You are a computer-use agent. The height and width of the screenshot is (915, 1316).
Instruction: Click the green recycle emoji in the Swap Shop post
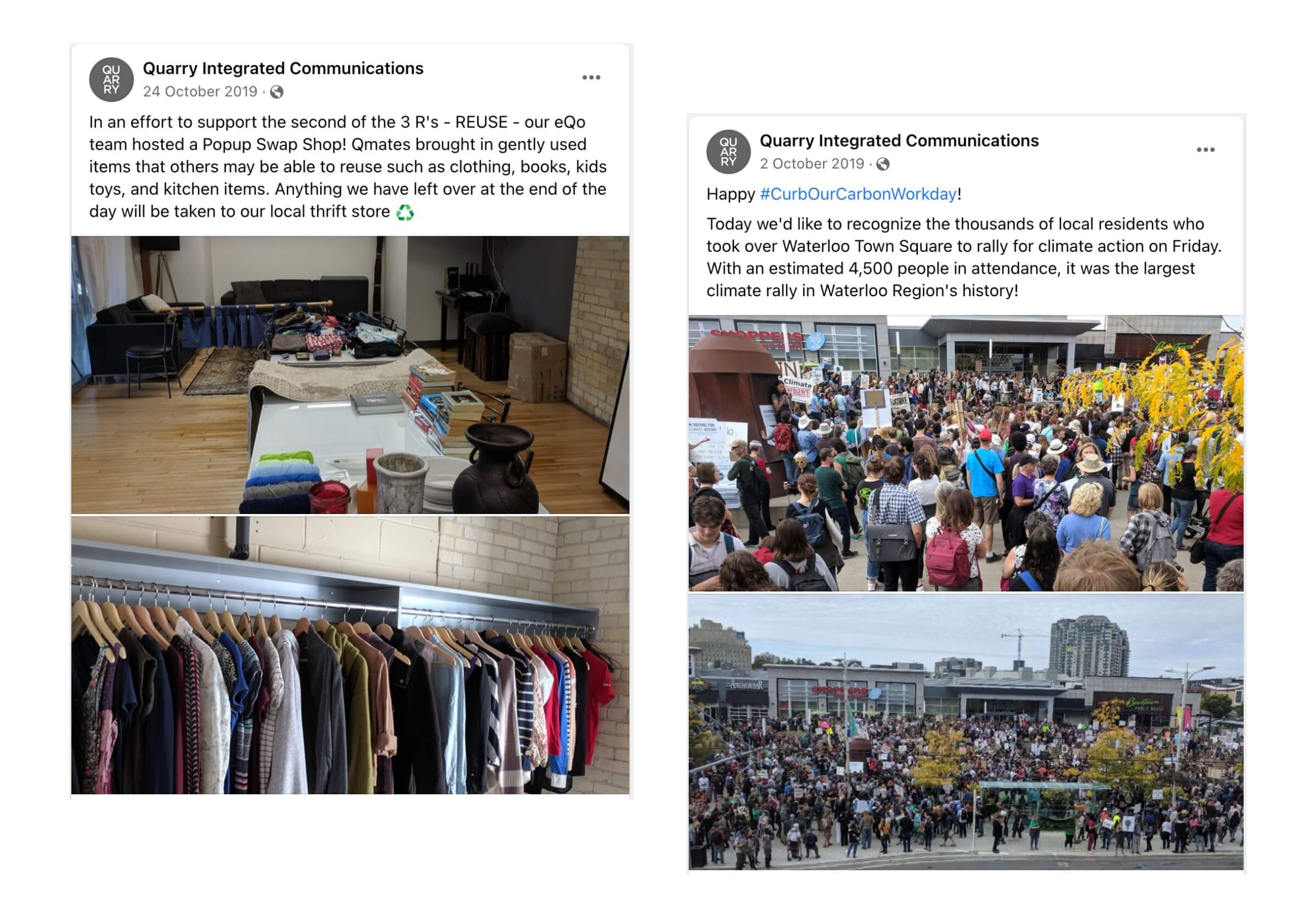tap(405, 212)
